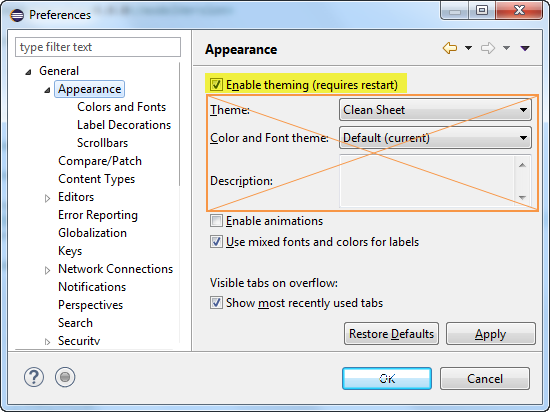Open the Theme dropdown showing Clean Sheet

point(435,110)
